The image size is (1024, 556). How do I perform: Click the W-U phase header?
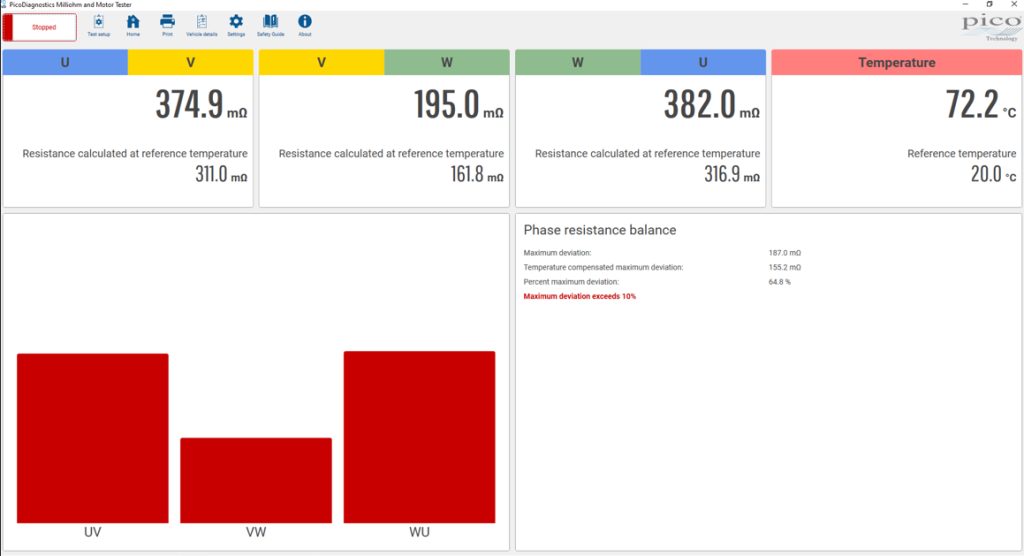[x=640, y=63]
